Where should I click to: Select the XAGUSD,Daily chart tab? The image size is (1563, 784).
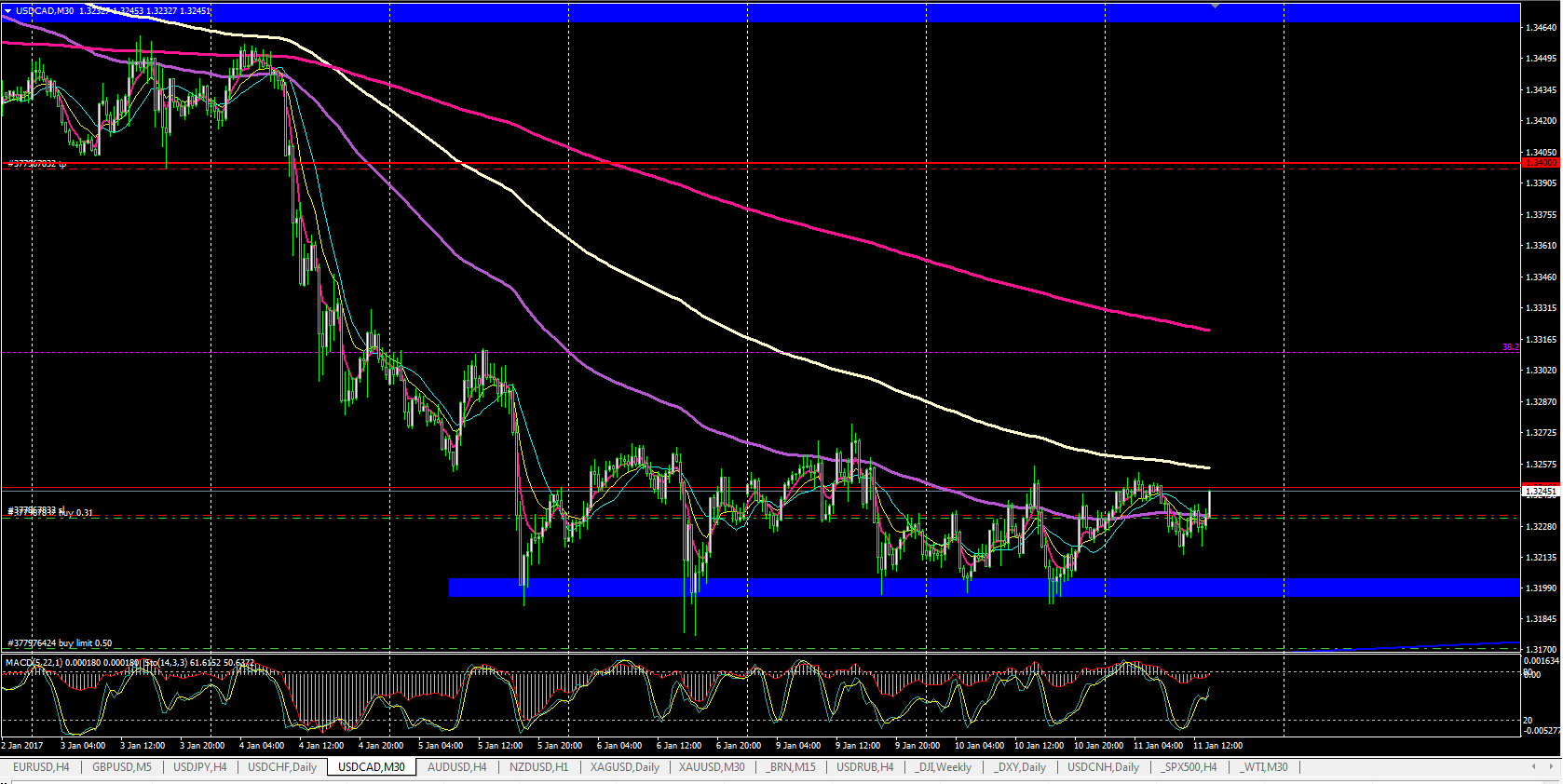click(x=625, y=767)
